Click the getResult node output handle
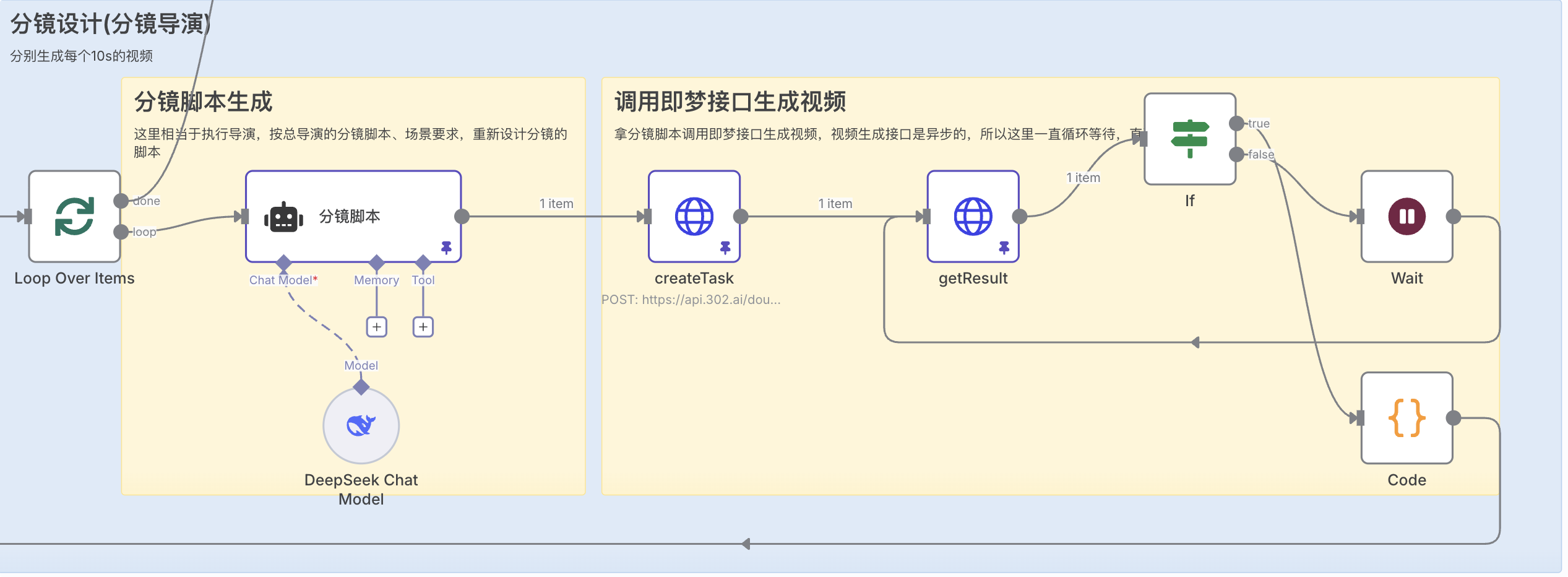Viewport: 1568px width, 577px height. tap(1020, 217)
